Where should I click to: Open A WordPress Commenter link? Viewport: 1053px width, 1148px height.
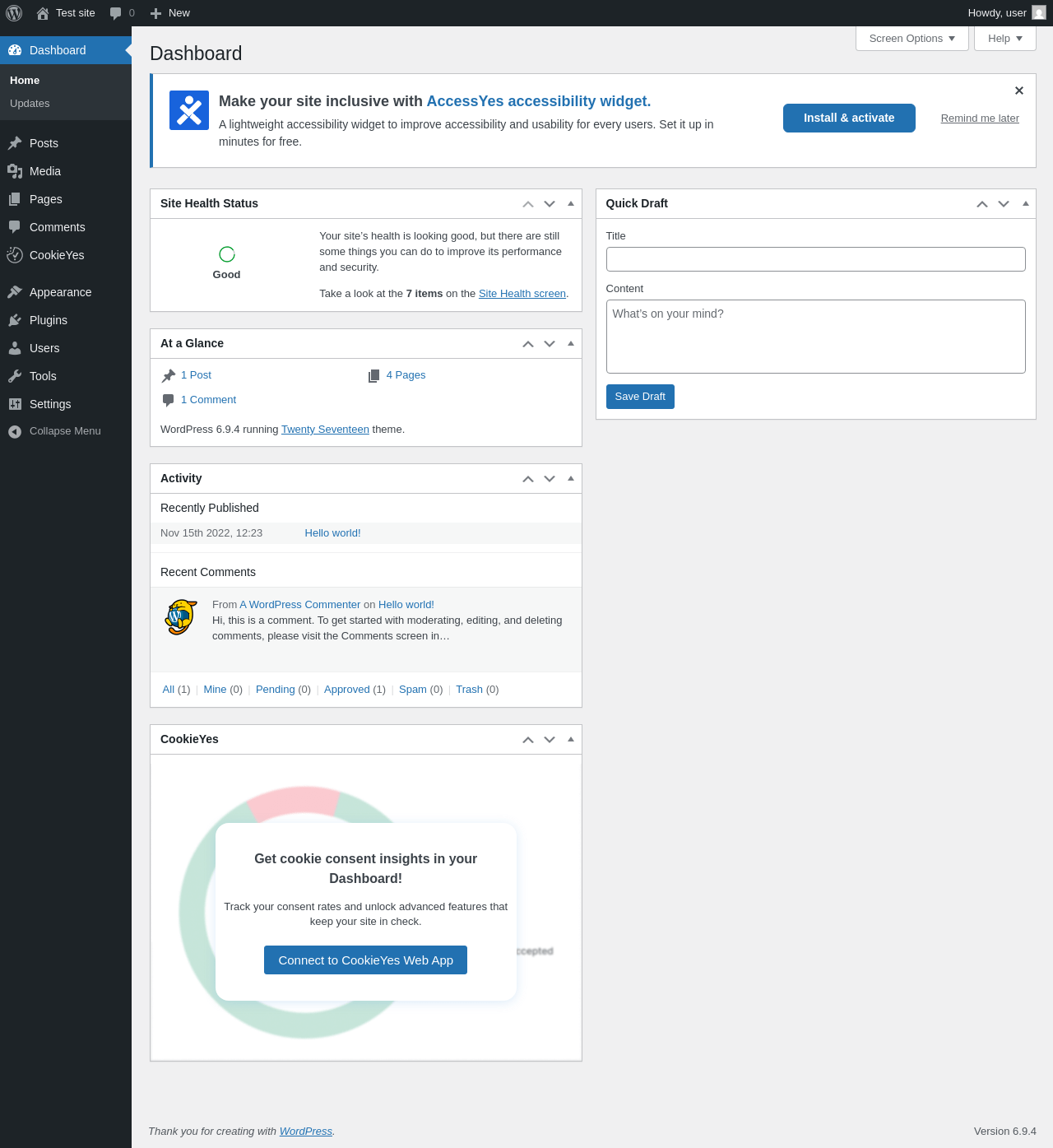click(x=300, y=605)
